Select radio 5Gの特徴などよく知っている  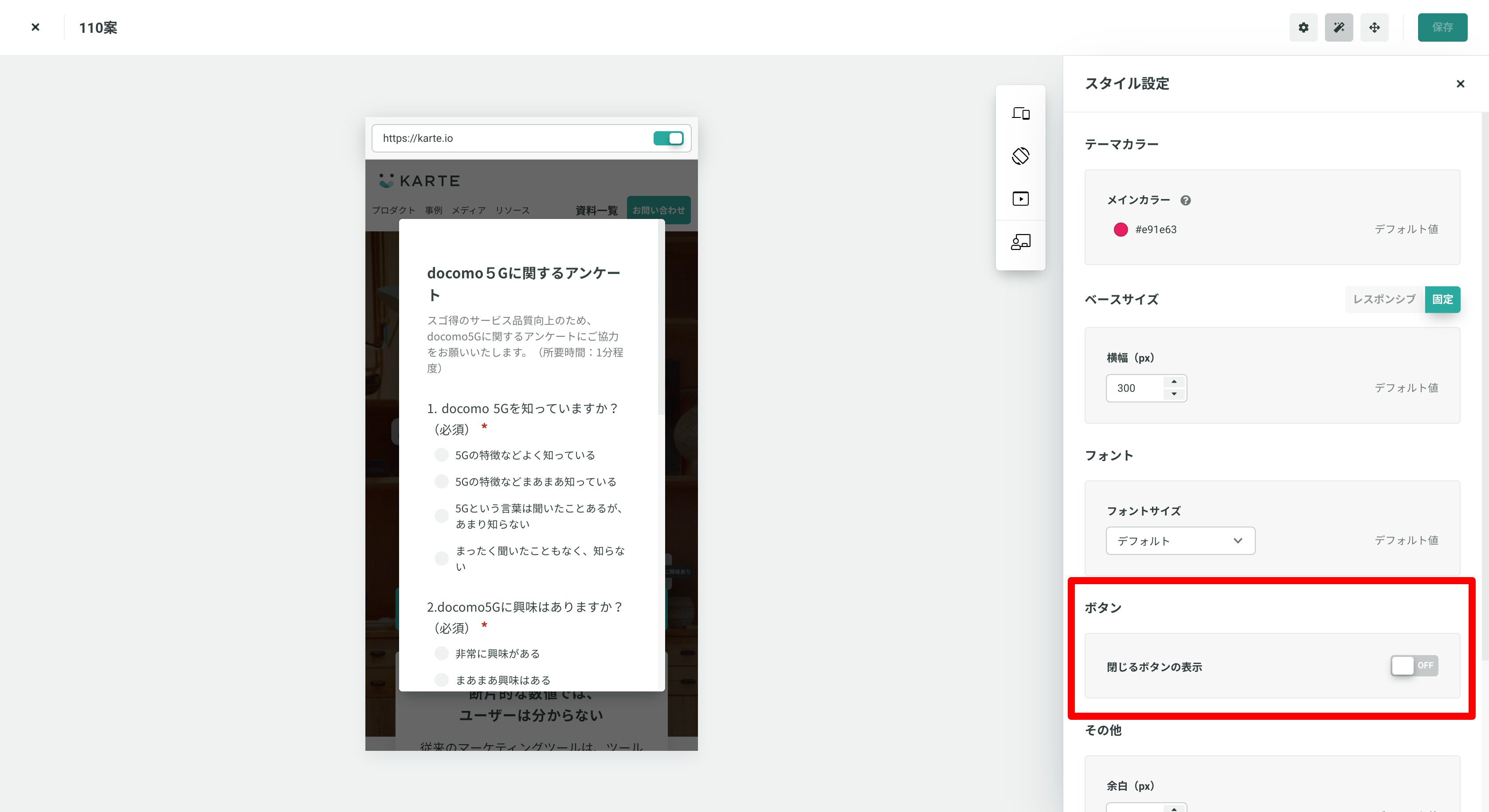442,455
